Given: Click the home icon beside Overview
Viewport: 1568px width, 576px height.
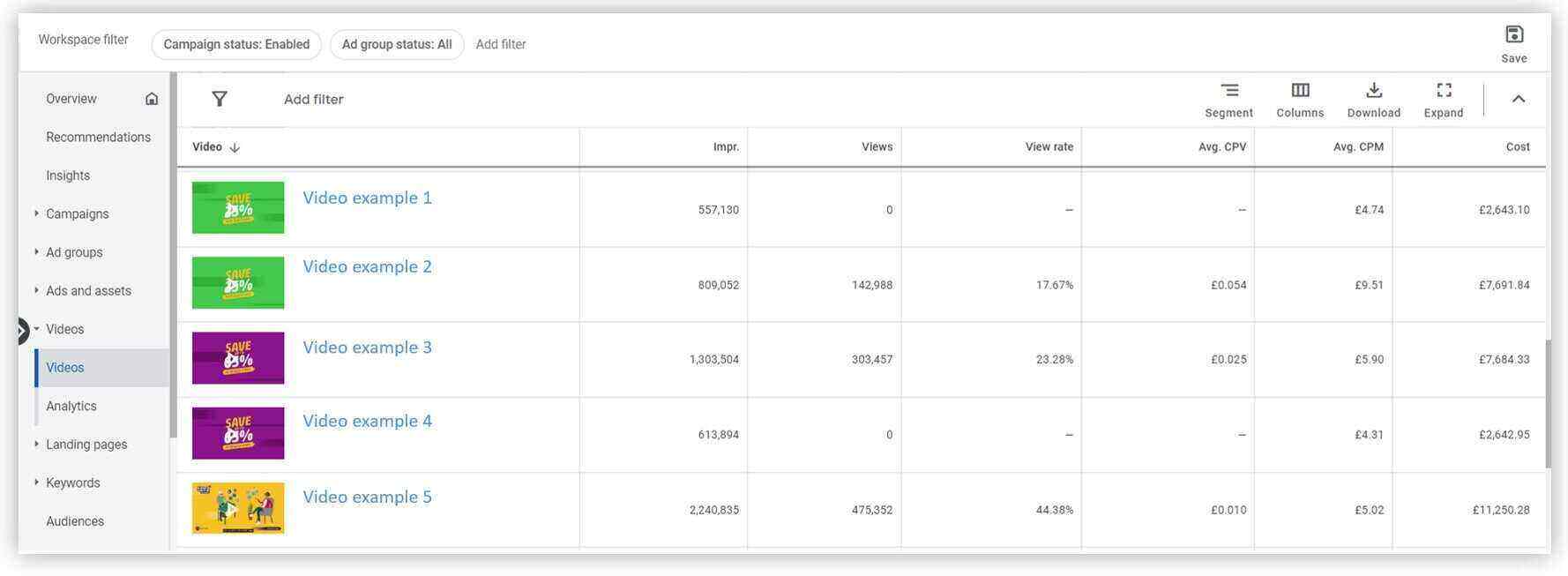Looking at the screenshot, I should 152,99.
